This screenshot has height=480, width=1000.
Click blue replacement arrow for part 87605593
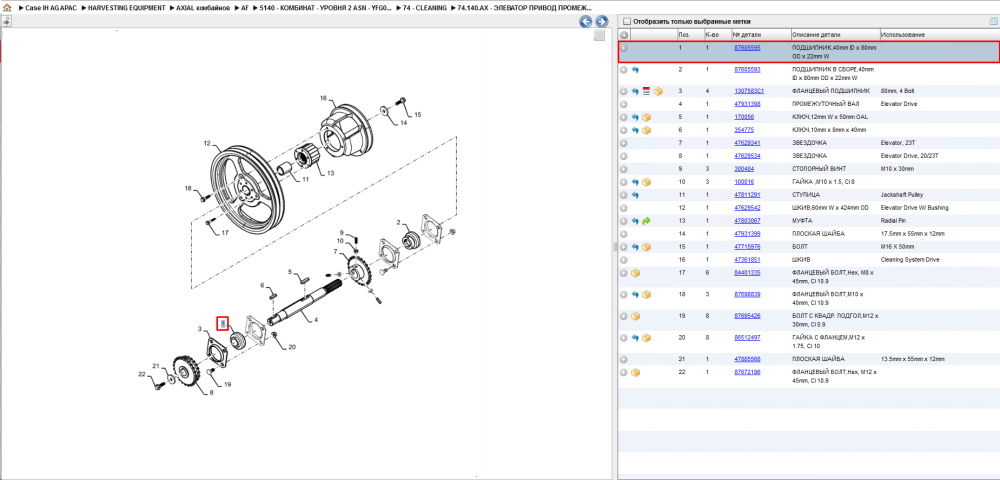[635, 69]
